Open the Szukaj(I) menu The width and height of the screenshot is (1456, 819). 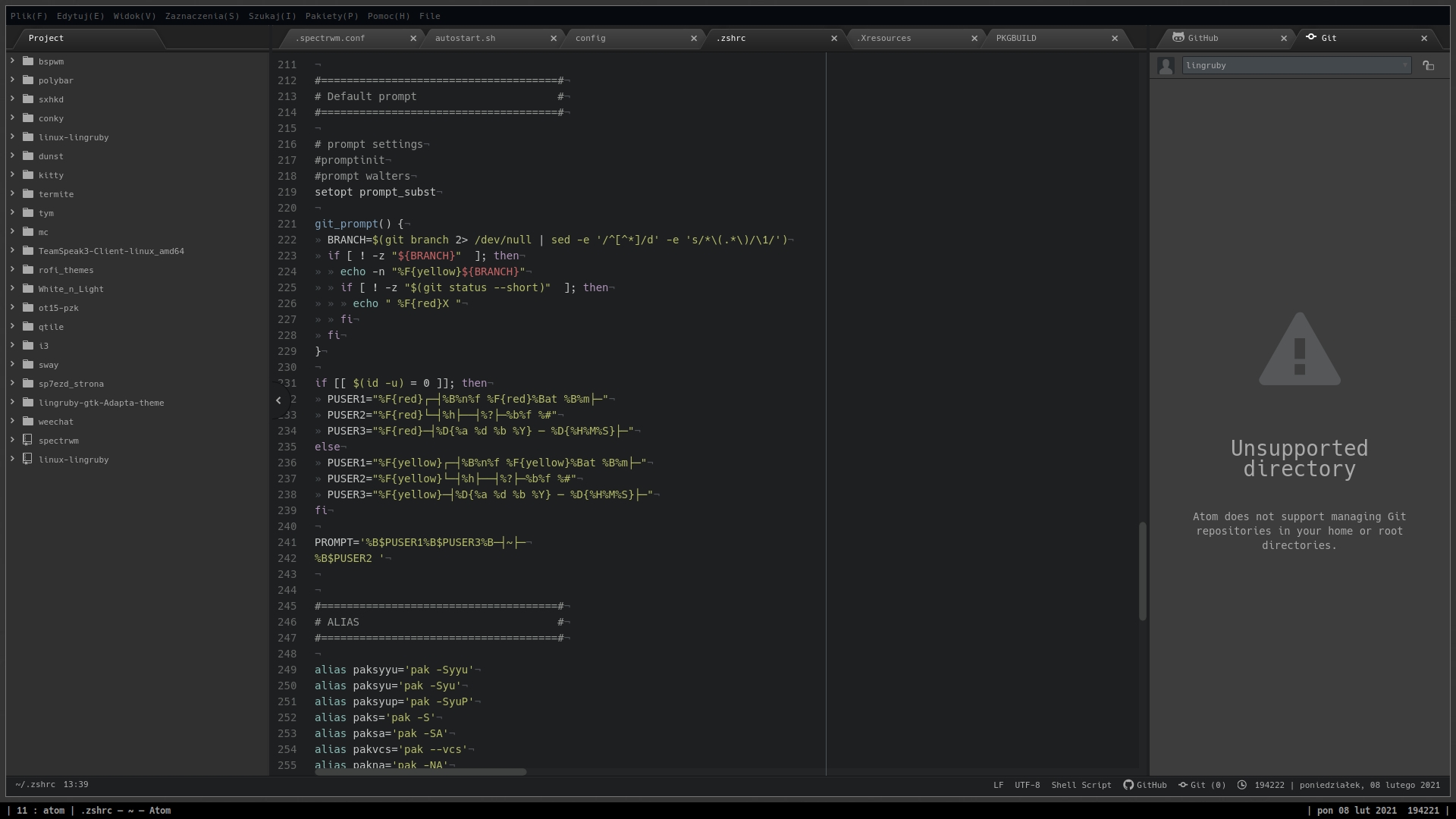pyautogui.click(x=272, y=16)
